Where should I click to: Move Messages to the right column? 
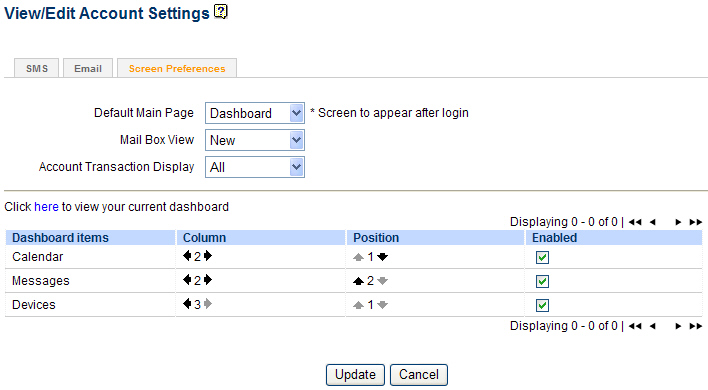[208, 280]
